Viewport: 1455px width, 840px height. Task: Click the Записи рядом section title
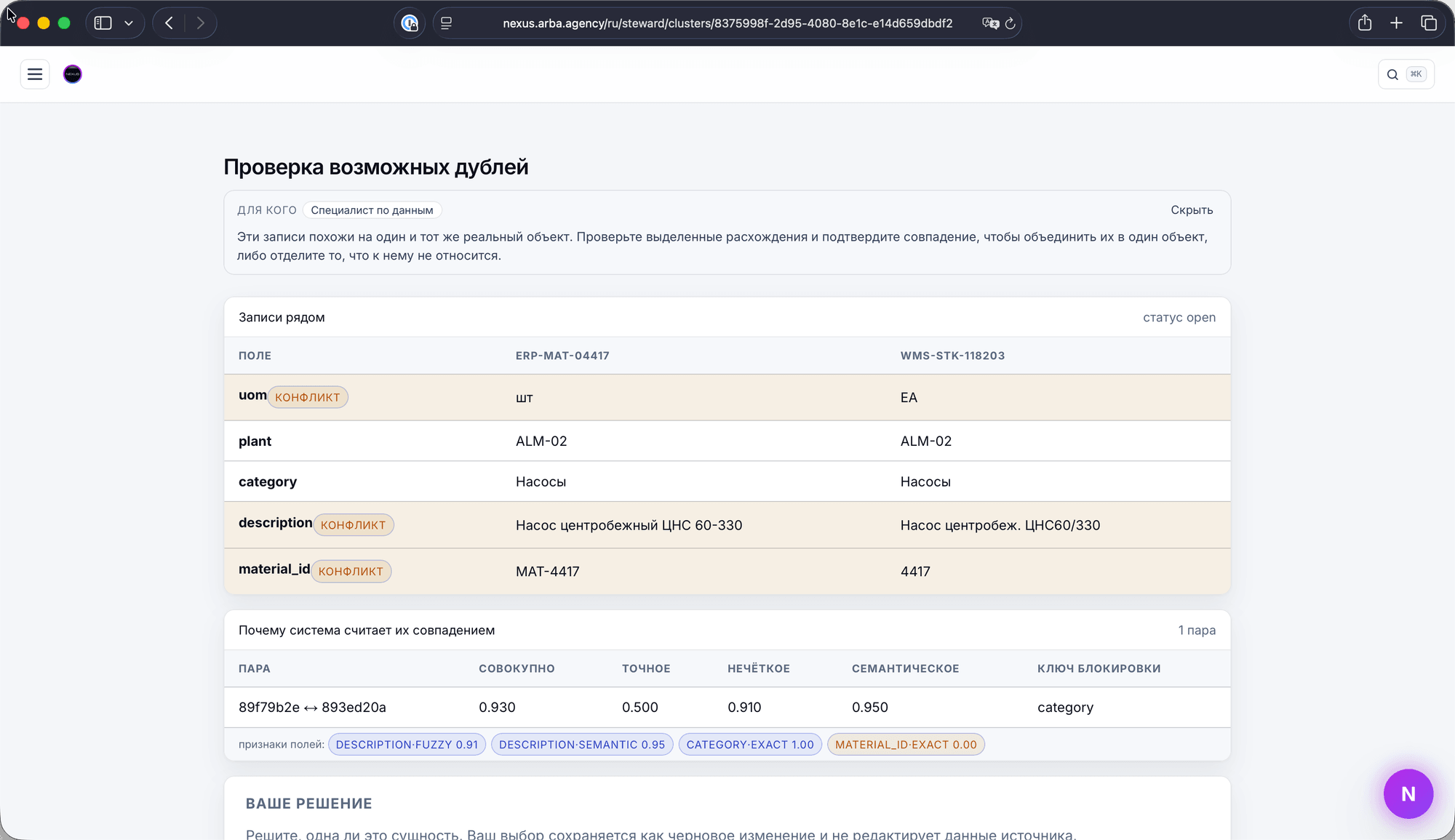point(282,318)
